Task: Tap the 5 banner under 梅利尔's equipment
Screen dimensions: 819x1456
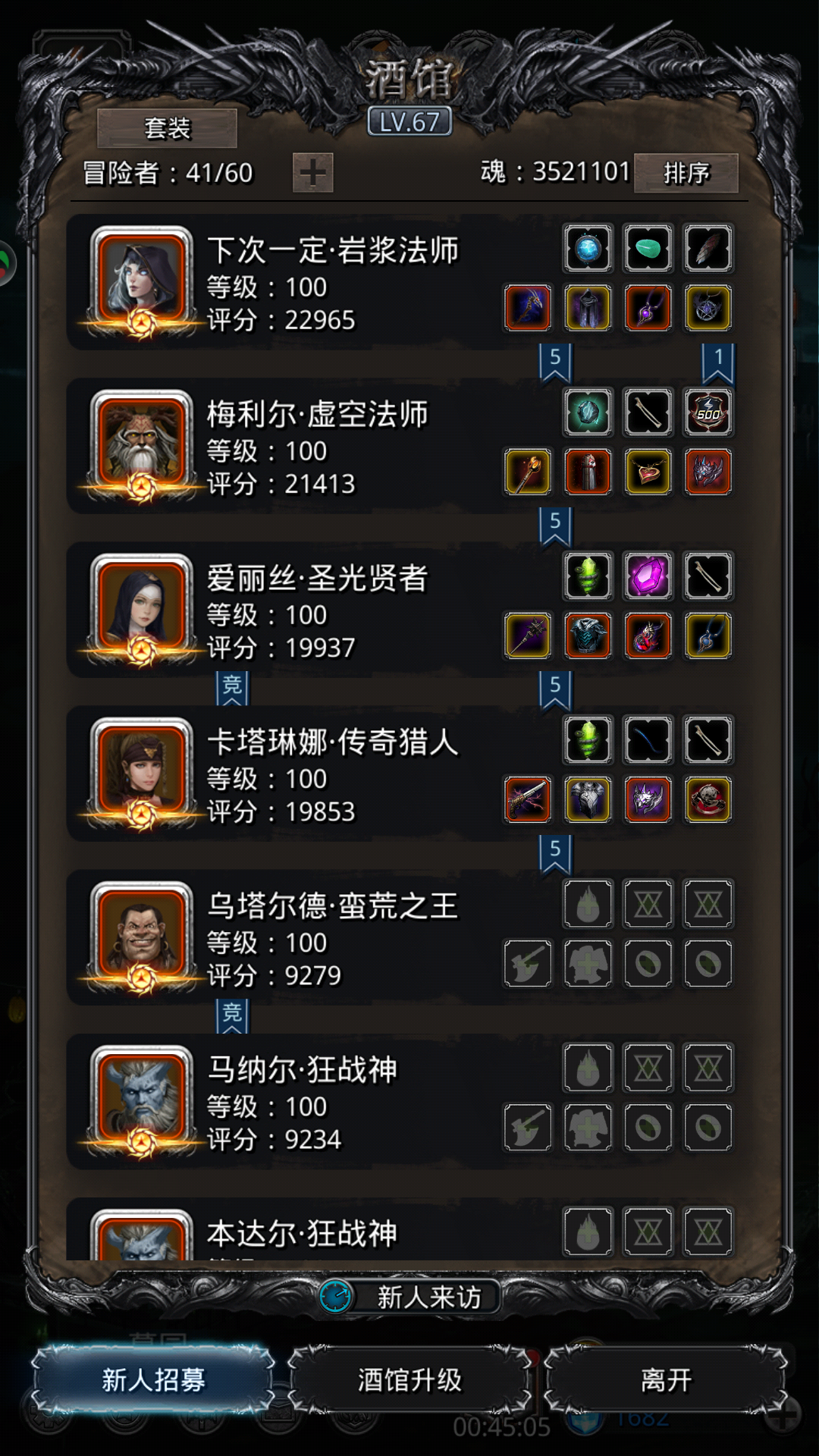Action: point(555,525)
